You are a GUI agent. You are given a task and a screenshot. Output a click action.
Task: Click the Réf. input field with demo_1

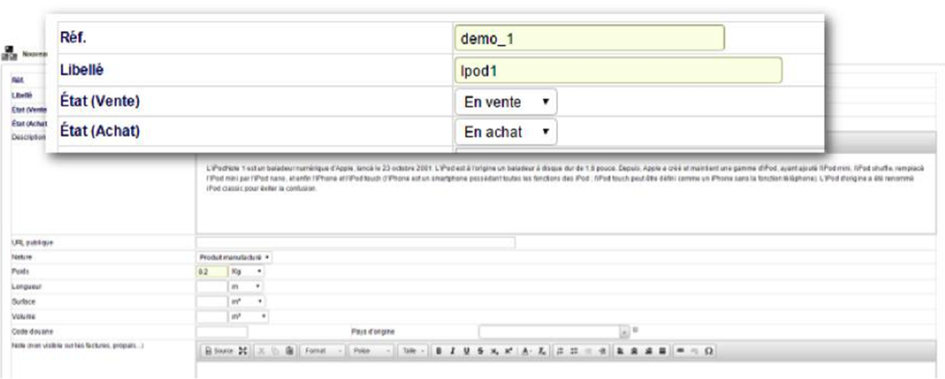coord(589,38)
